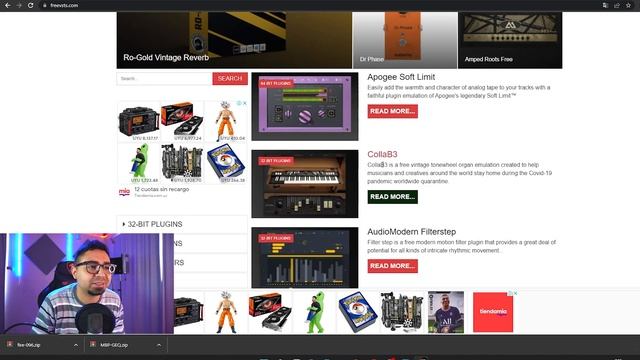Click the search text field
This screenshot has width=640, height=360.
click(164, 79)
